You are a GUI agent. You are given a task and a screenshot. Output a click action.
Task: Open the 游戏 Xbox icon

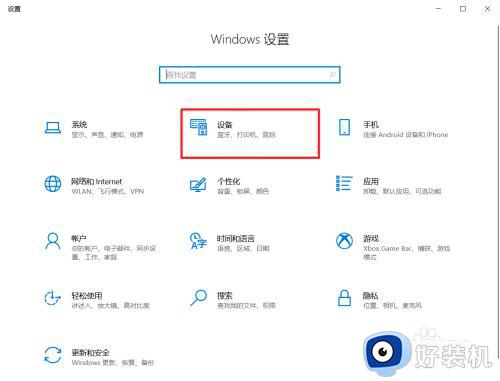[344, 241]
